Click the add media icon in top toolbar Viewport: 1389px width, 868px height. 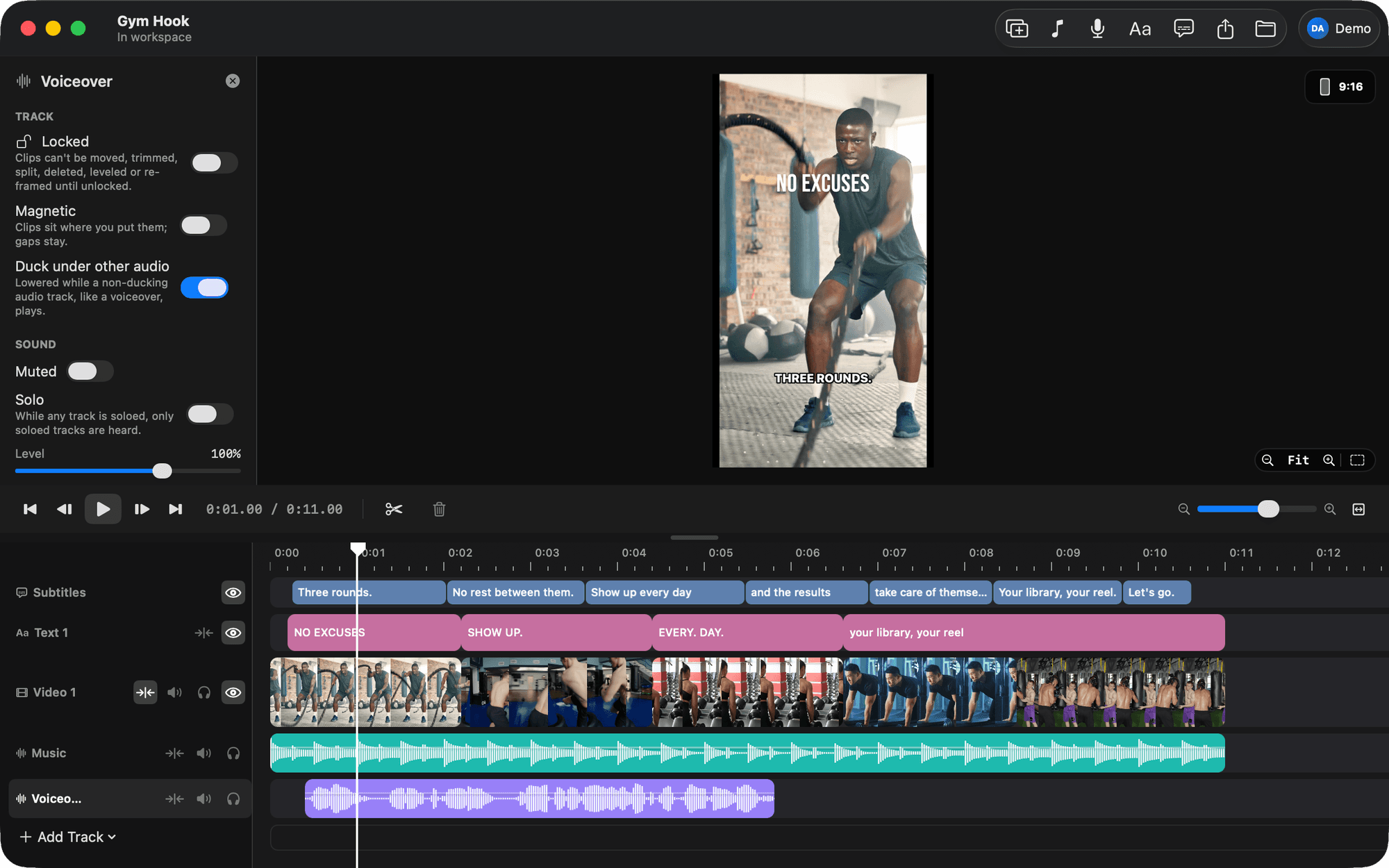pyautogui.click(x=1017, y=28)
